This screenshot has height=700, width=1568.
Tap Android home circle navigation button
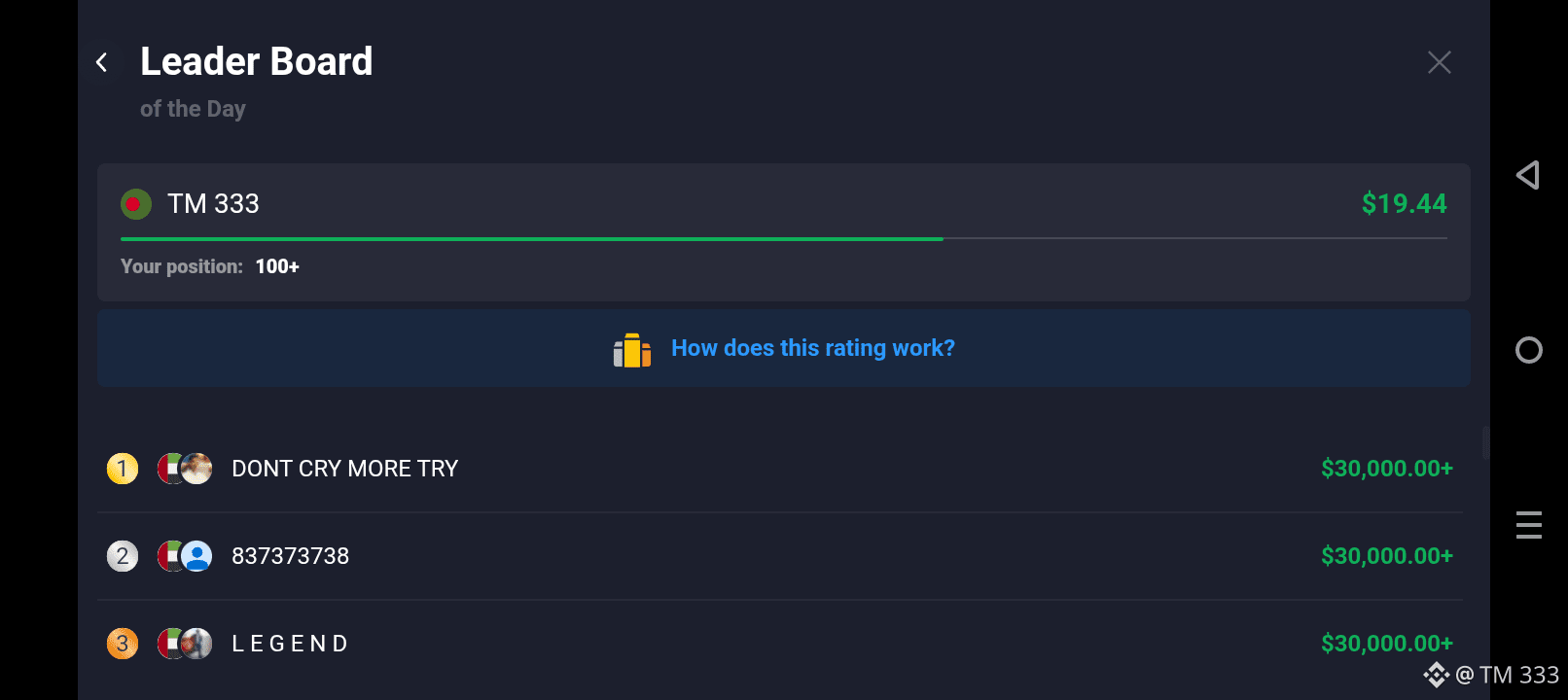1529,350
